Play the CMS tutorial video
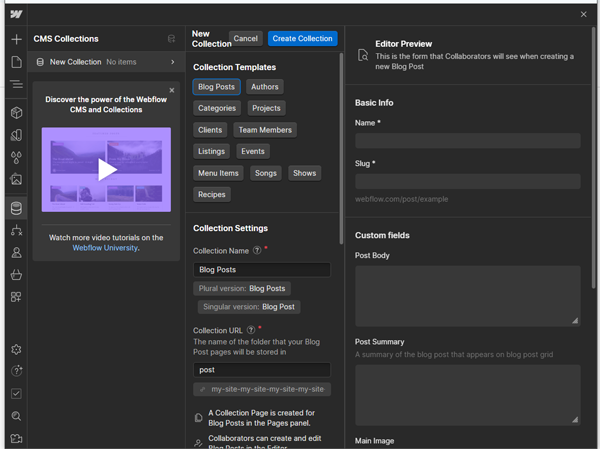Screen dimensions: 600x449 (x=107, y=170)
